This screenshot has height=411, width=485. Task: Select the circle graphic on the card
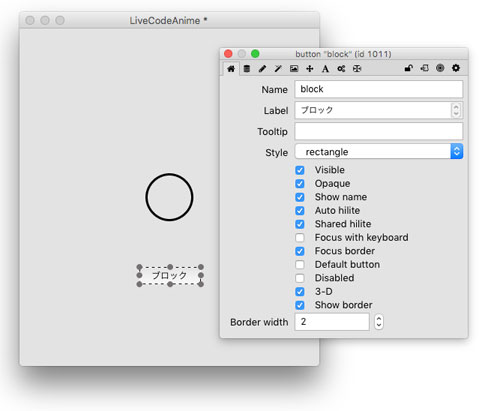(169, 197)
